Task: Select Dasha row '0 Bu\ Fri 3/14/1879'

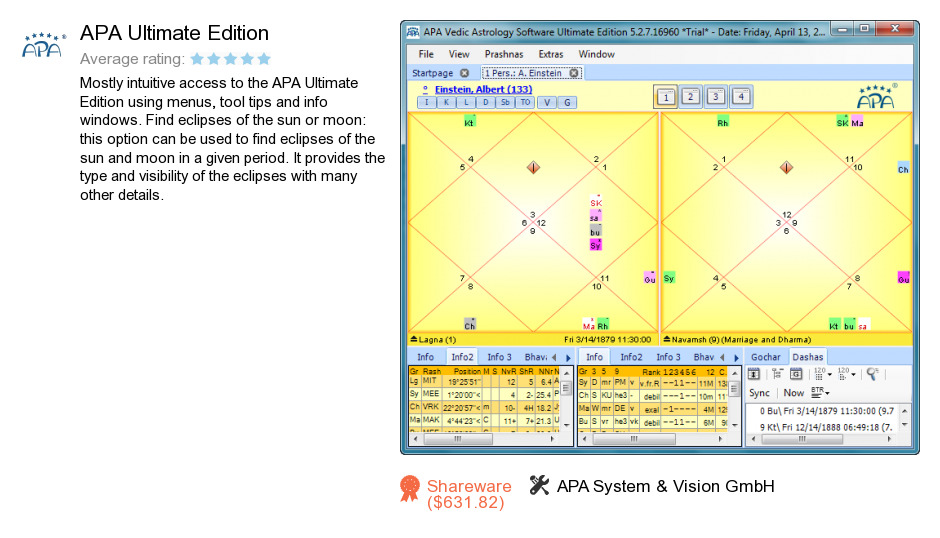Action: (827, 411)
